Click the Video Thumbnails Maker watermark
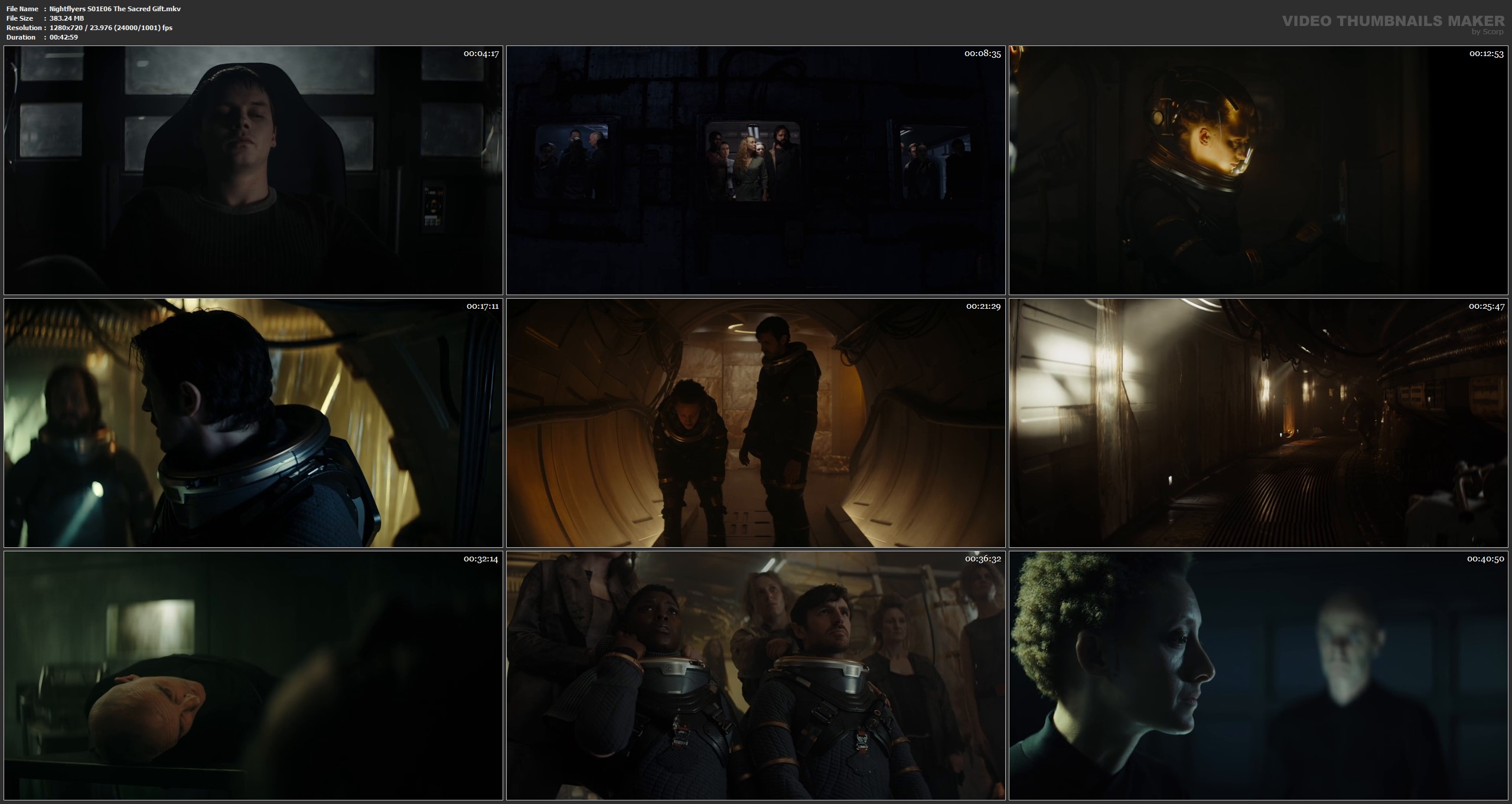The width and height of the screenshot is (1512, 804). point(1393,21)
